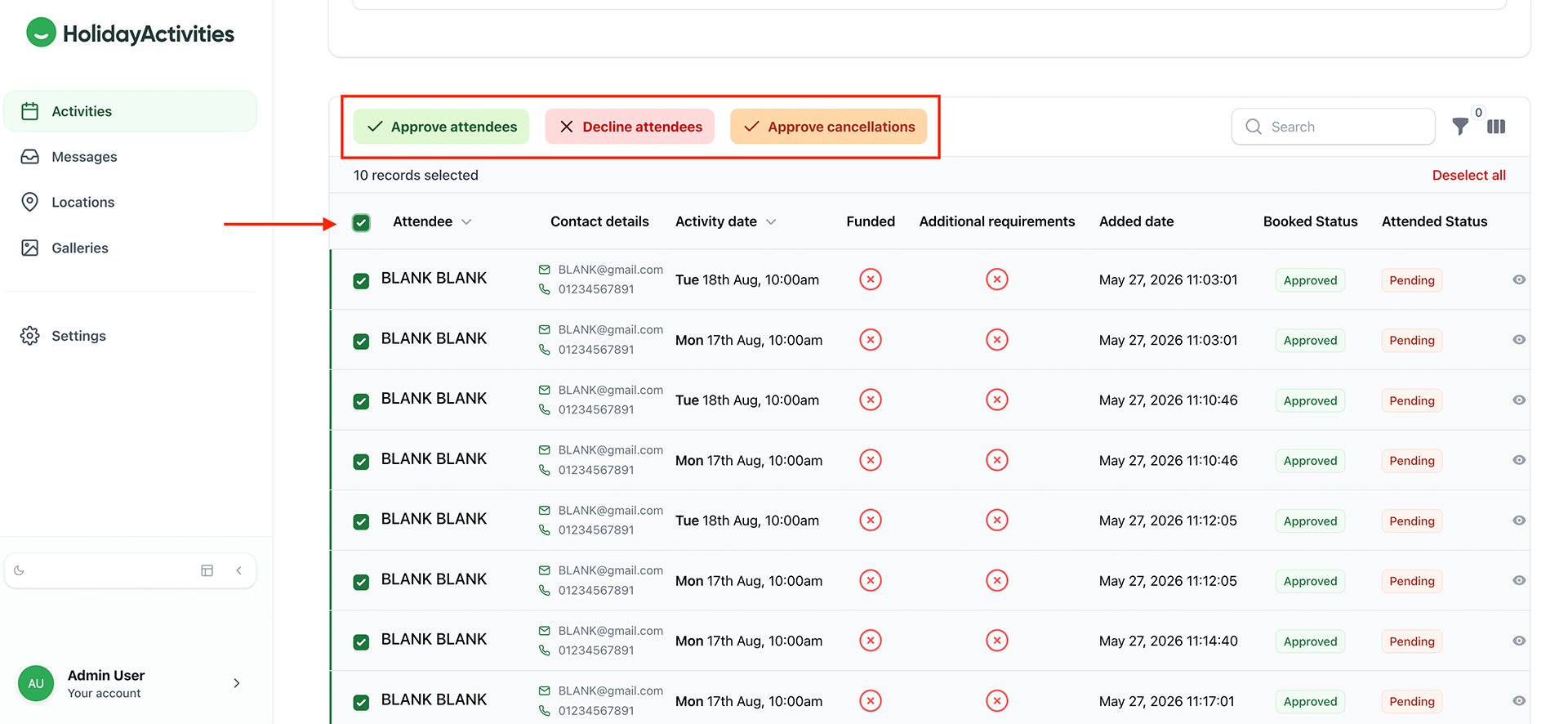
Task: Click eye icon, Mon 17th 11:12:05 row
Action: coord(1519,580)
